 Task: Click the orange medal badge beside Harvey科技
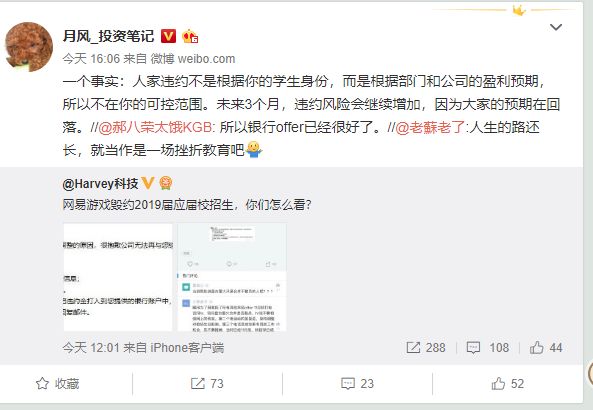click(x=166, y=183)
